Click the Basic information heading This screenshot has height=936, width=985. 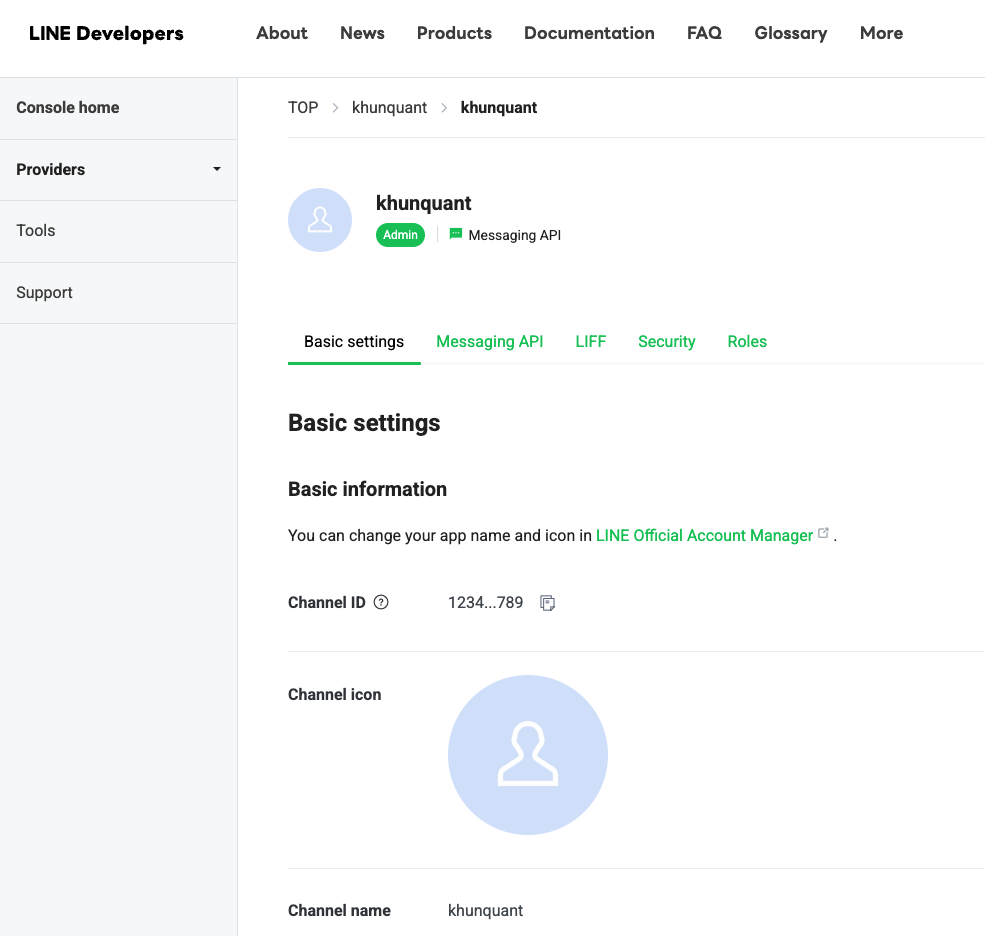[367, 489]
